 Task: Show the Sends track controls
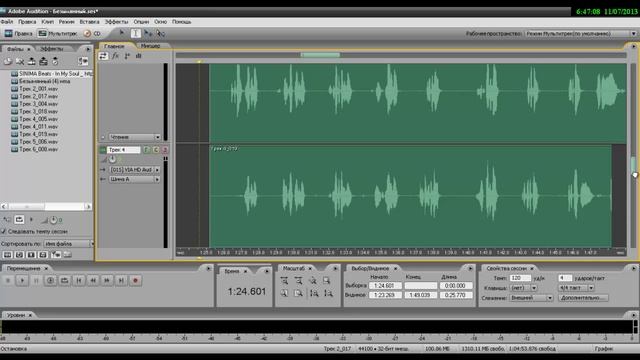(x=127, y=56)
